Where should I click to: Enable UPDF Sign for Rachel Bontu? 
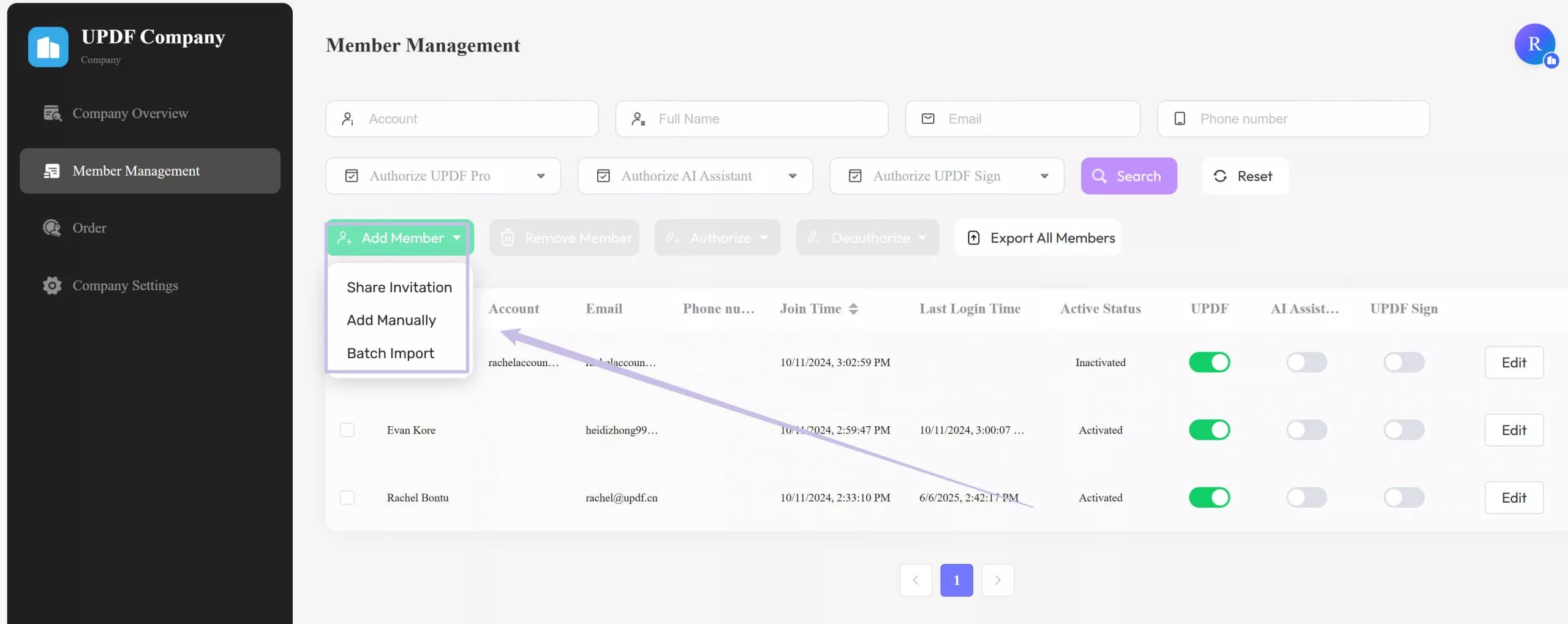[x=1404, y=497]
